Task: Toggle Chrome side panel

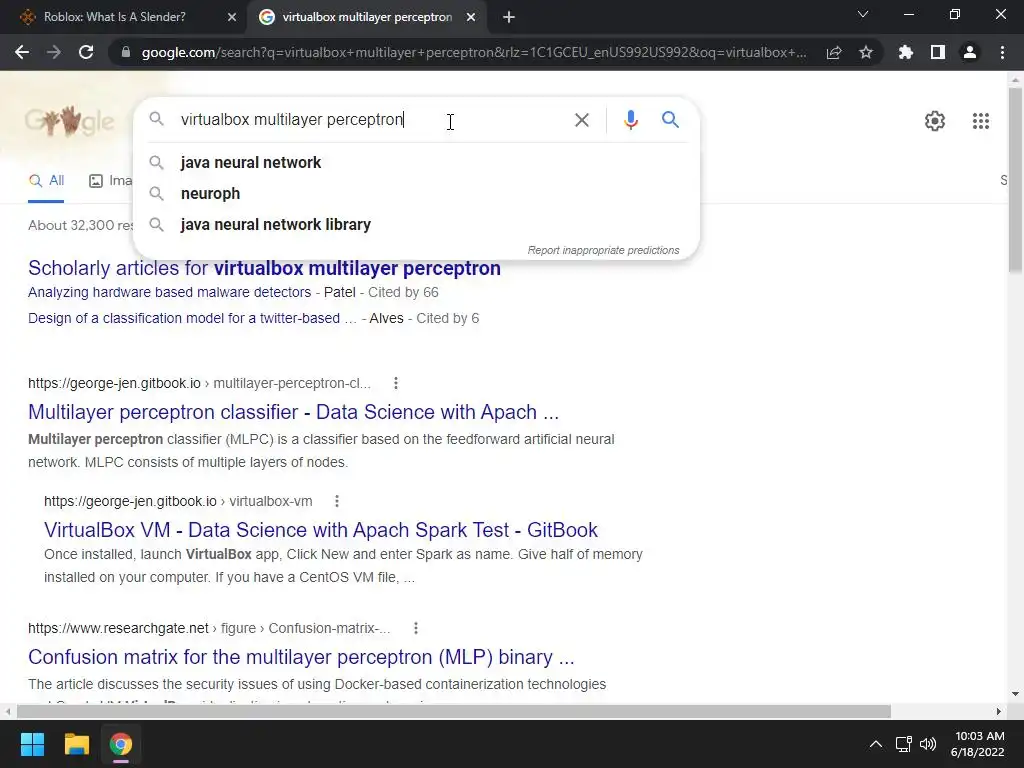Action: (x=938, y=52)
